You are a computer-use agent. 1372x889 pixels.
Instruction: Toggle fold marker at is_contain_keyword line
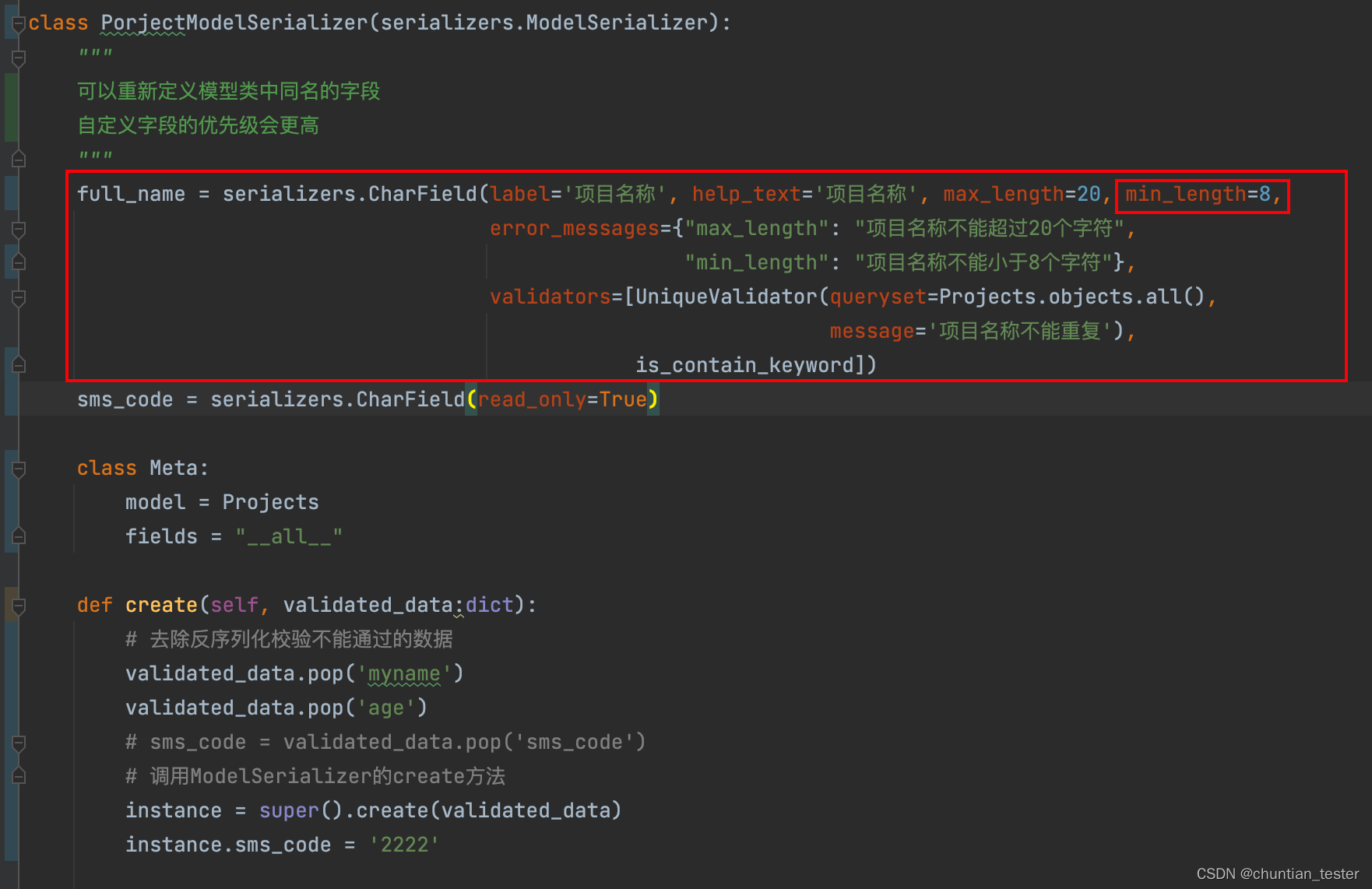[19, 365]
